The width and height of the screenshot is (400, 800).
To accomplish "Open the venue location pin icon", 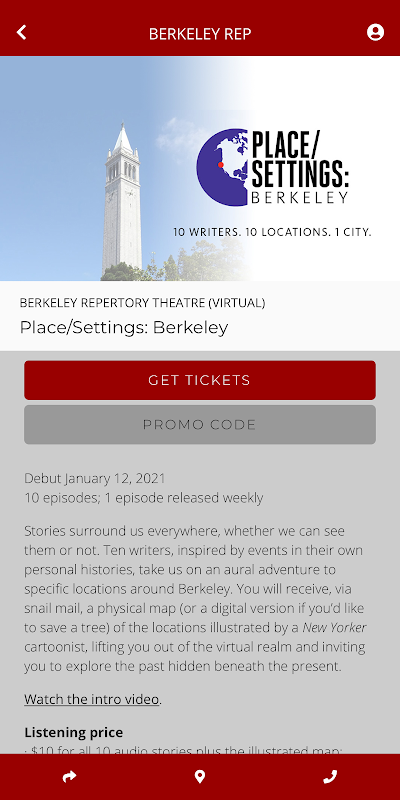I will (200, 777).
